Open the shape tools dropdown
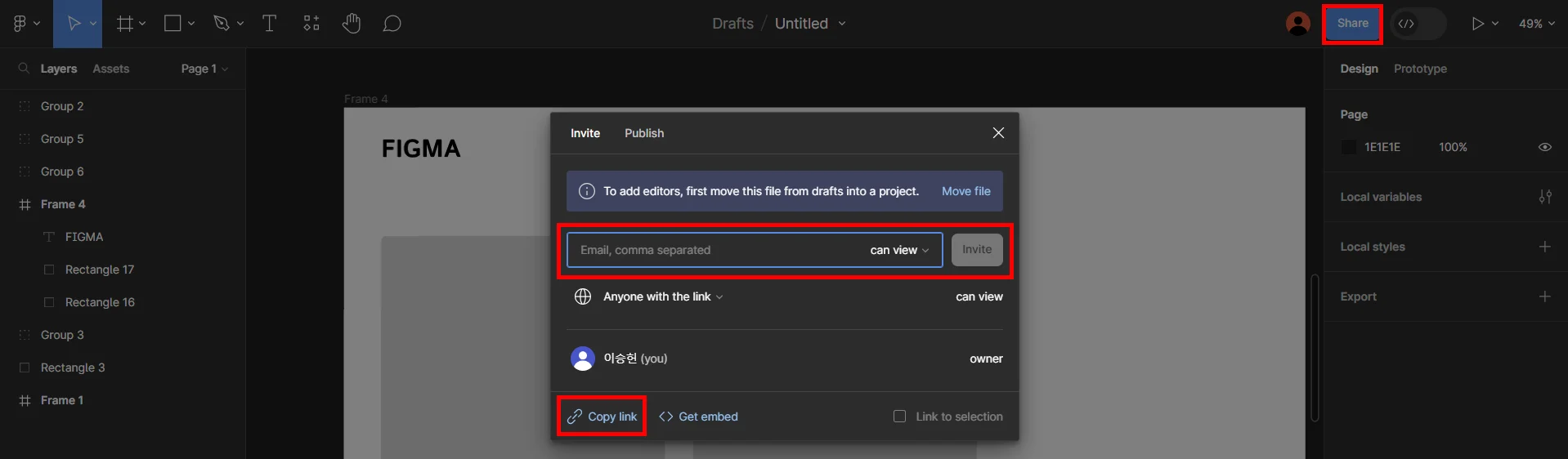The image size is (1568, 459). coord(191,24)
